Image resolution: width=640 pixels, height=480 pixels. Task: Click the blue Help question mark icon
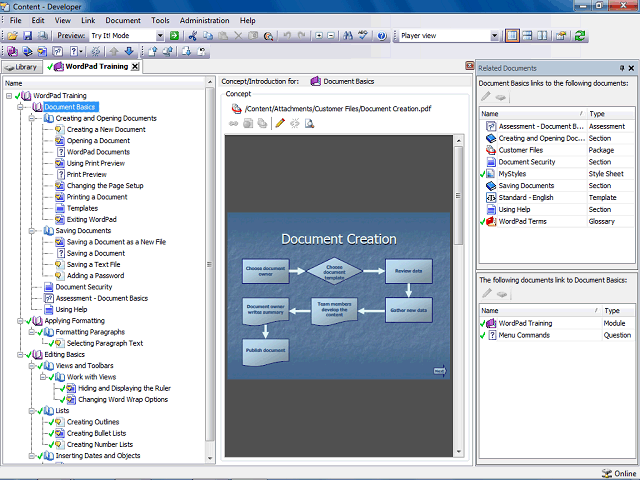click(x=382, y=36)
